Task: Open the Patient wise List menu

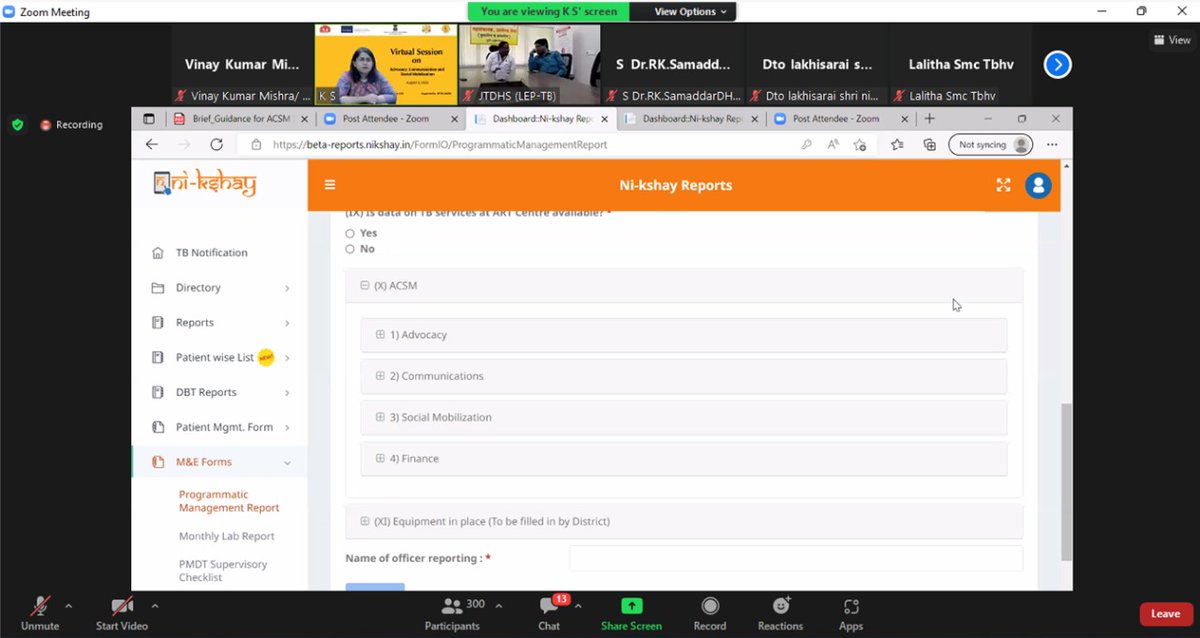Action: [x=220, y=358]
